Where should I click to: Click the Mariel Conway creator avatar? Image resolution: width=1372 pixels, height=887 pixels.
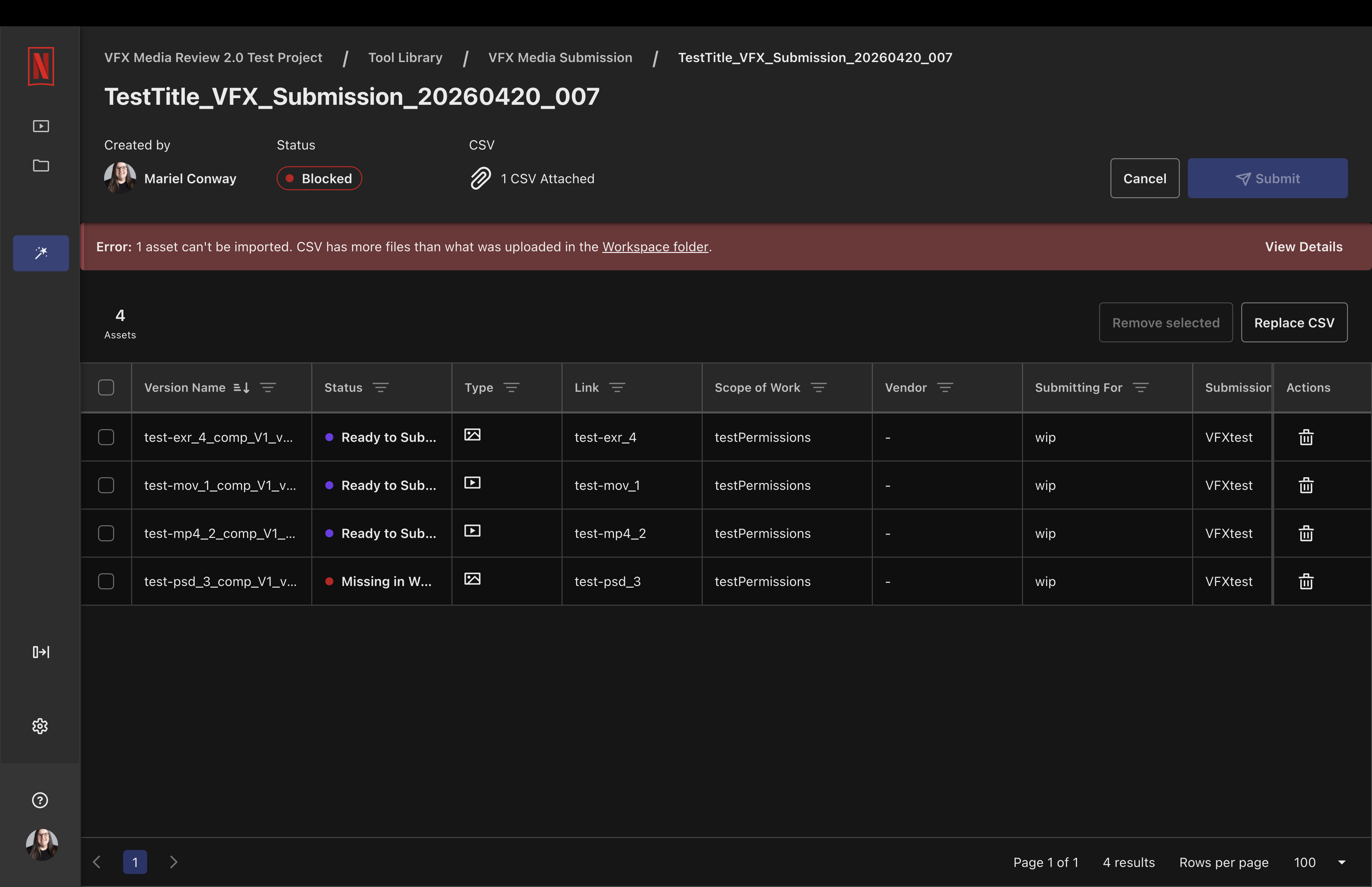(x=120, y=178)
